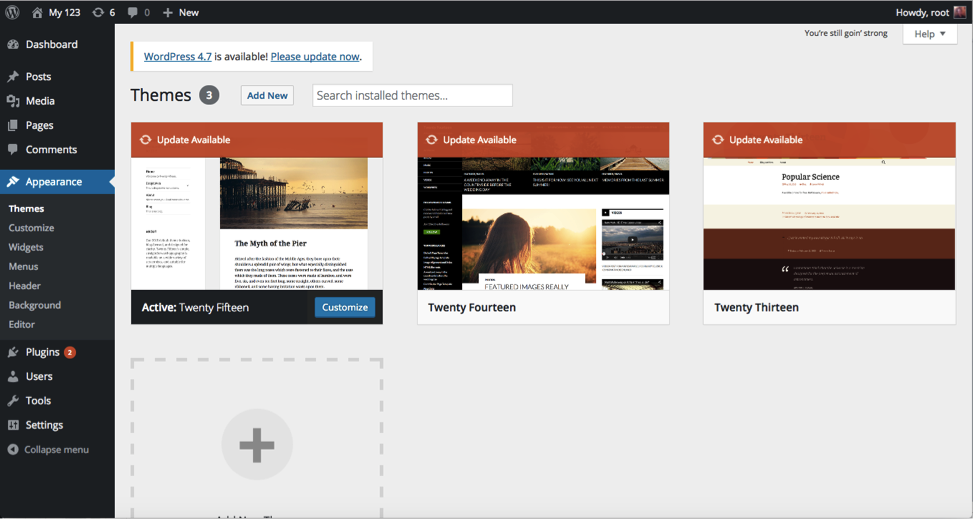Open the comments bubble icon showing 0
The width and height of the screenshot is (973, 519).
(x=132, y=12)
